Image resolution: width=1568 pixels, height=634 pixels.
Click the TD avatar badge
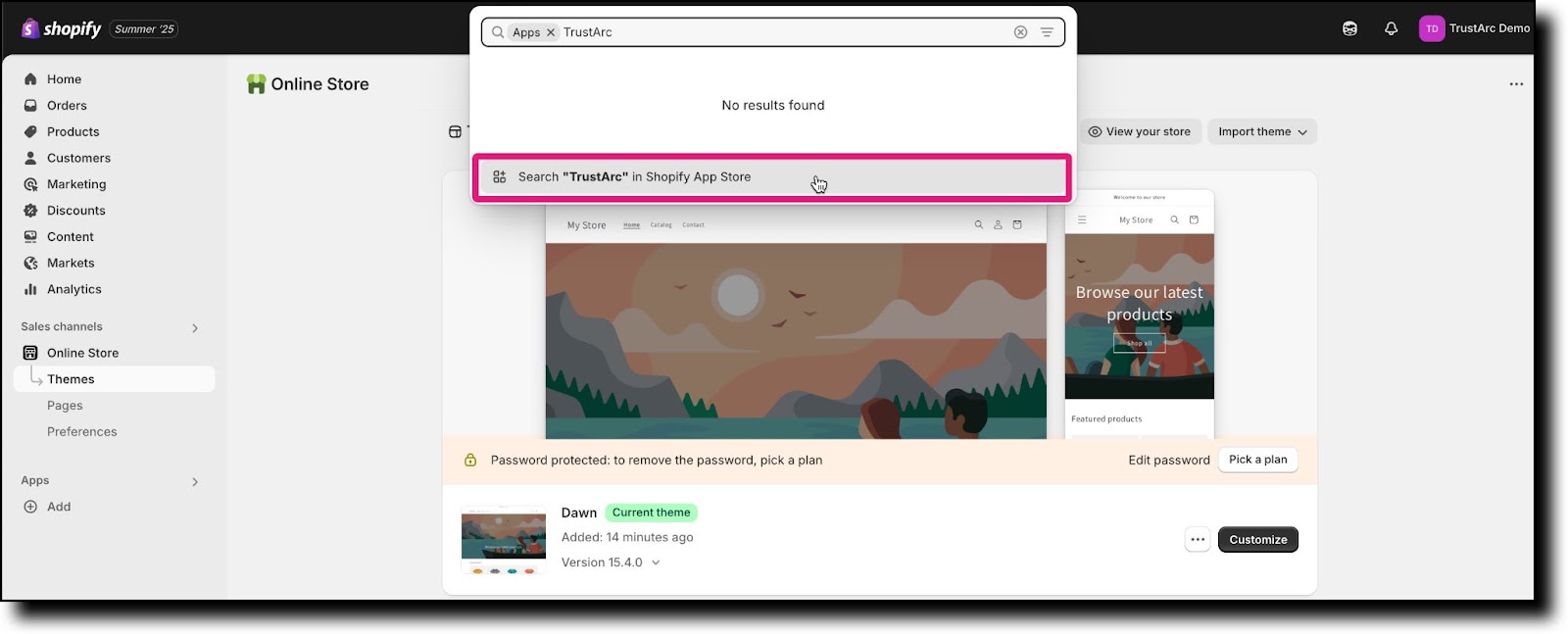pos(1432,28)
